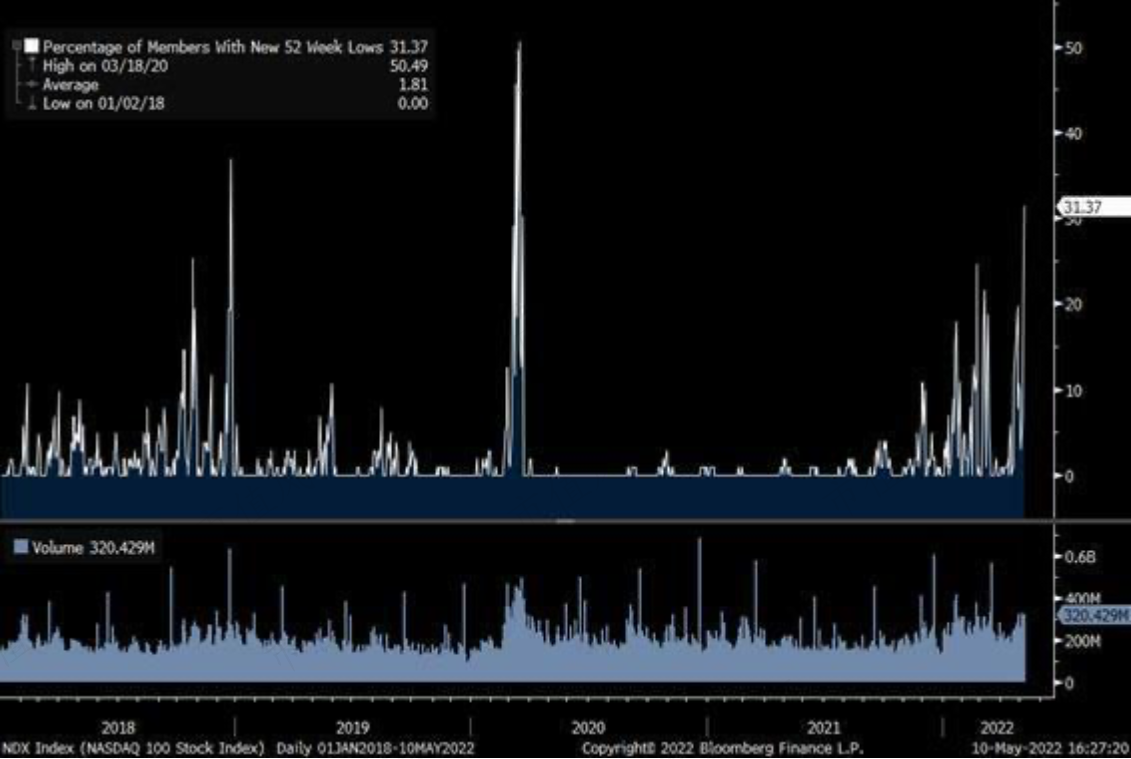Click the Volume 320.429M legend label
The width and height of the screenshot is (1131, 759).
[x=92, y=548]
